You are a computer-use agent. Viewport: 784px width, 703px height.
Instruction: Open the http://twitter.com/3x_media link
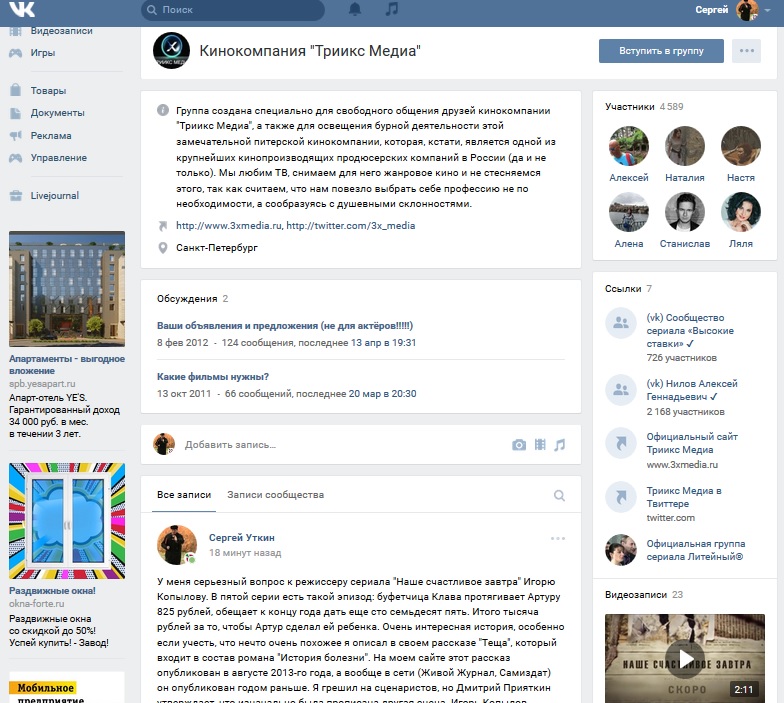pyautogui.click(x=350, y=226)
